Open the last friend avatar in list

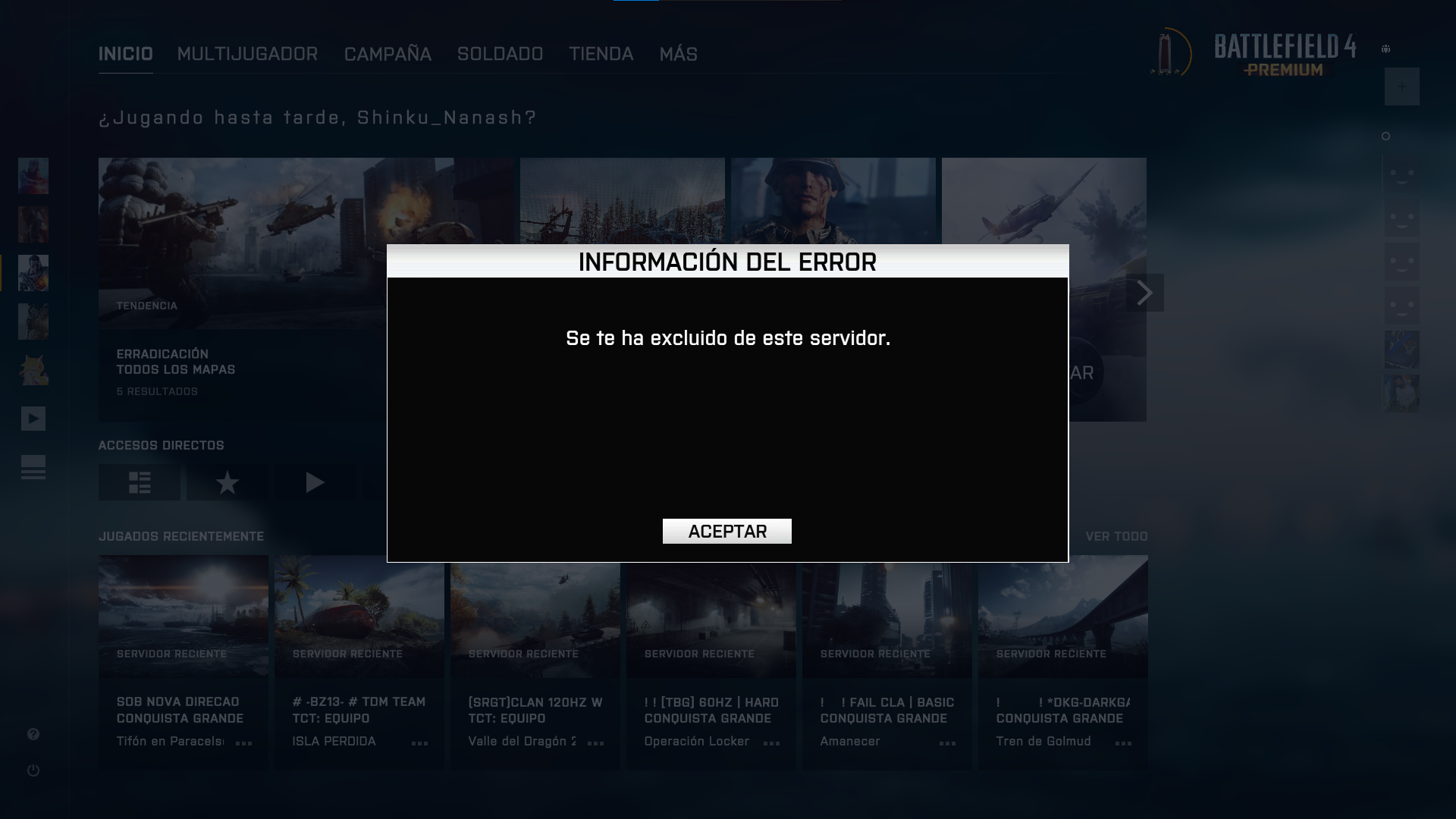1401,393
